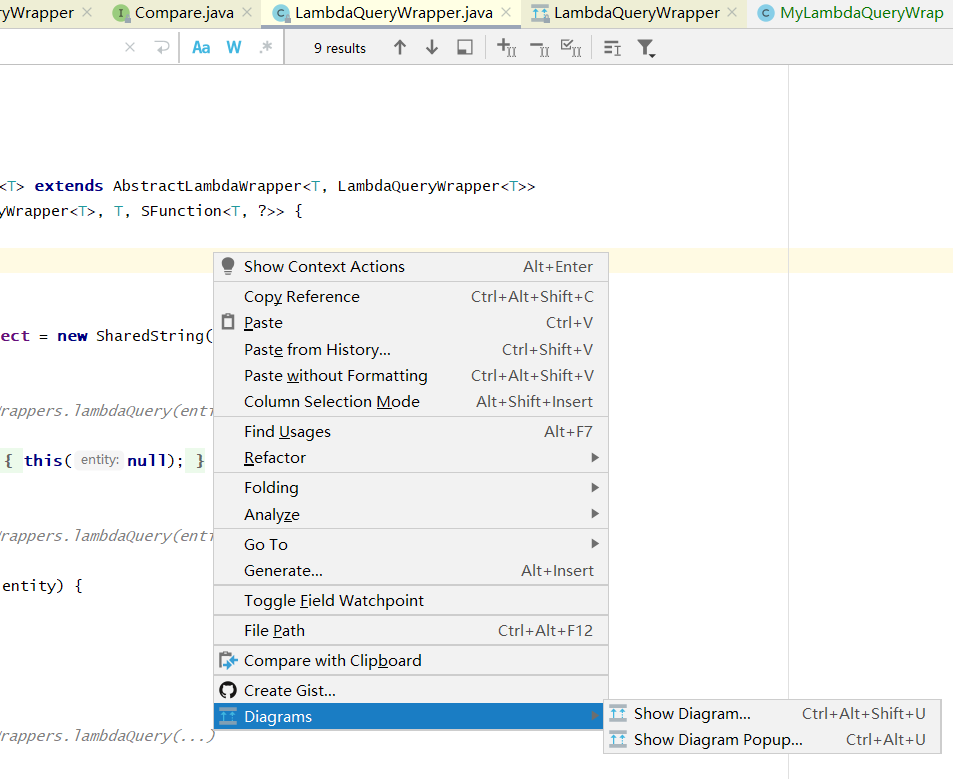Click the diagram icon beside Diagrams
The height and width of the screenshot is (779, 953).
(228, 716)
